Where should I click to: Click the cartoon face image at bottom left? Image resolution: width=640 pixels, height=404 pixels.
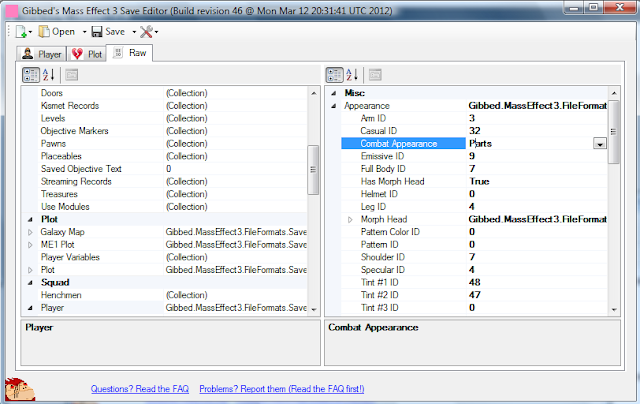click(19, 389)
